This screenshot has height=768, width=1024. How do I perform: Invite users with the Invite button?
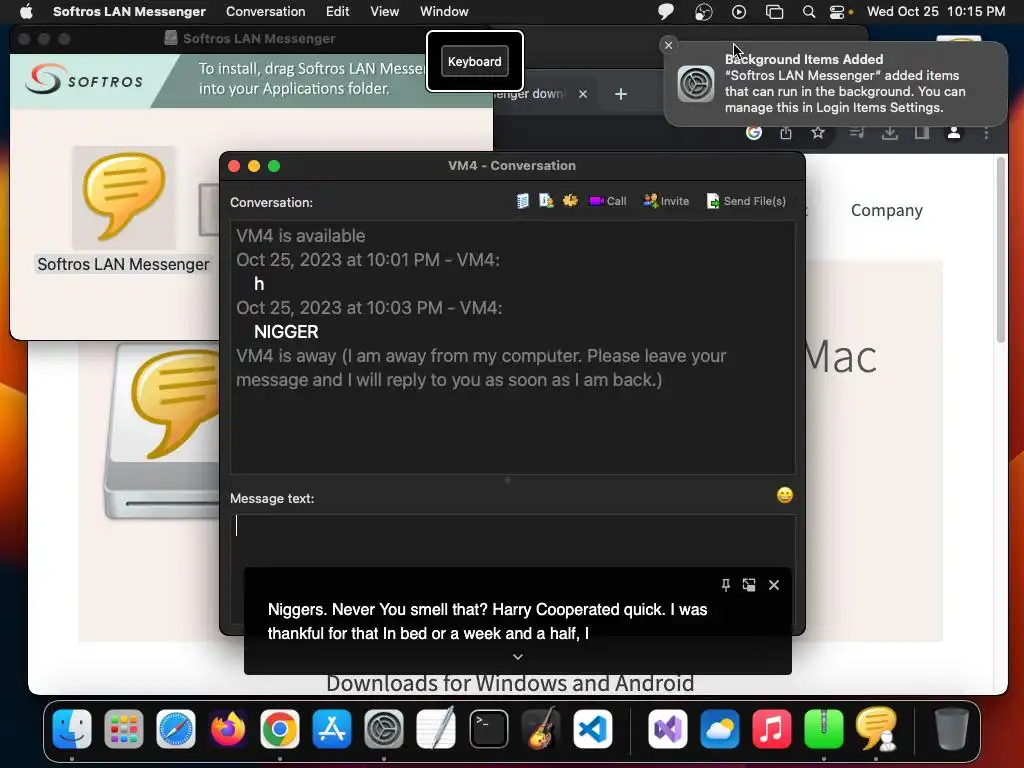[x=665, y=201]
